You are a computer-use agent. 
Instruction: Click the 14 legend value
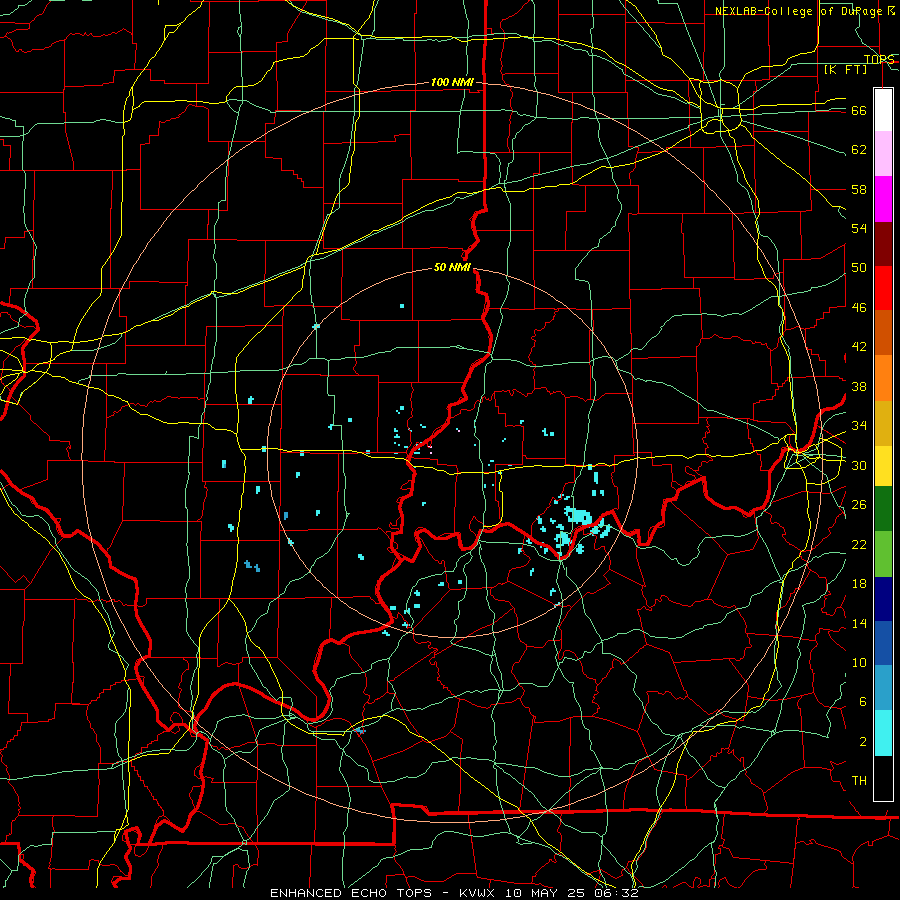[x=859, y=623]
